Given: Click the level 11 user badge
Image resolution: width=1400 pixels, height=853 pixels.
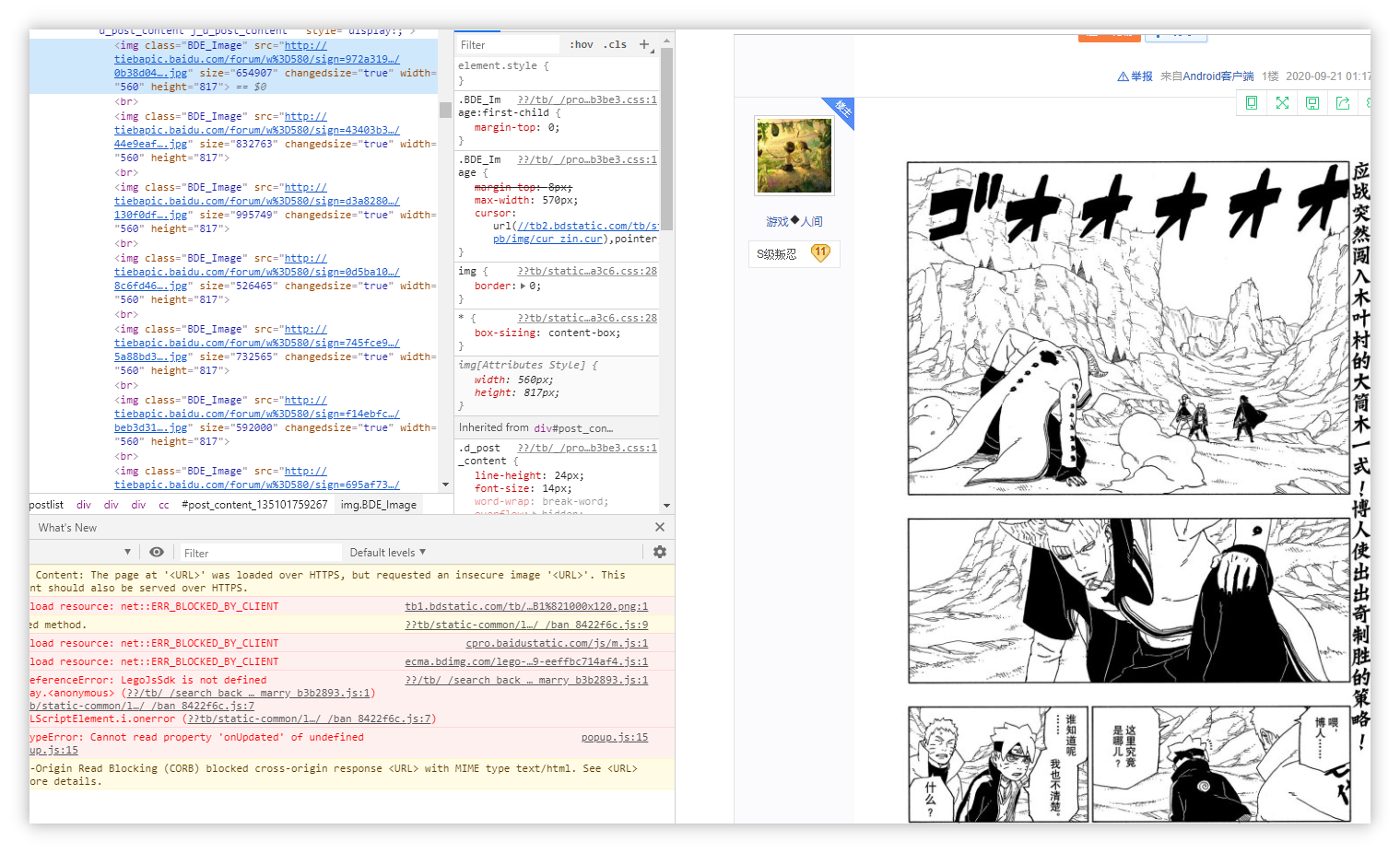Looking at the screenshot, I should click(x=820, y=253).
